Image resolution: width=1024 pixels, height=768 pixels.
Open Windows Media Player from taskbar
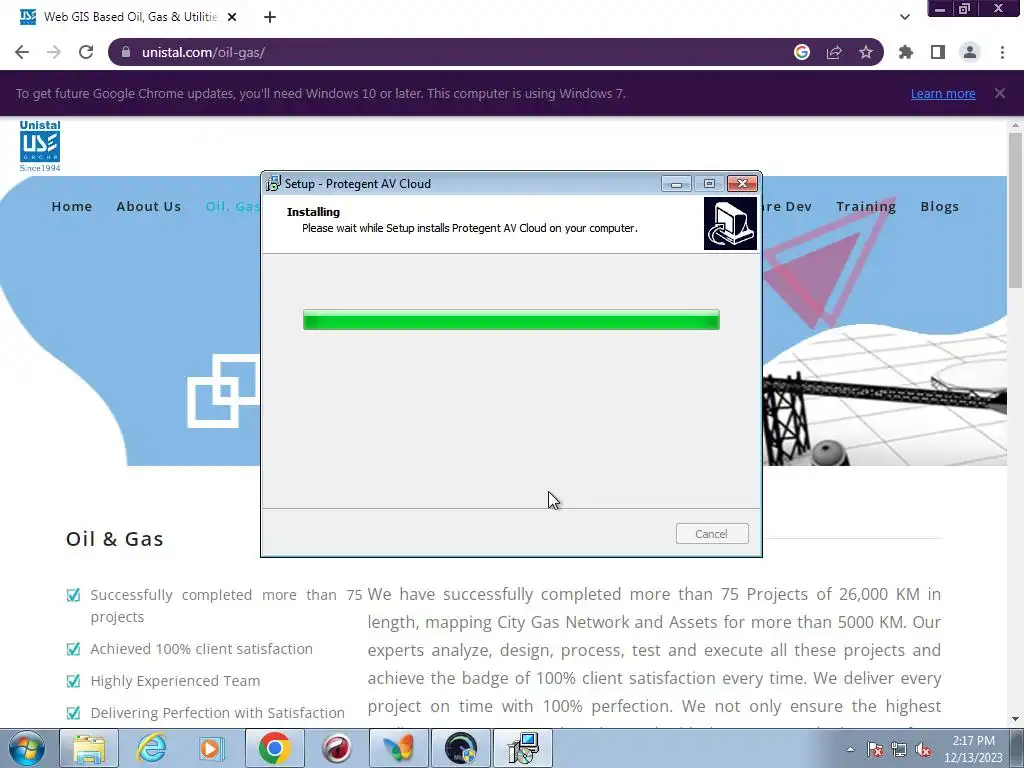(x=212, y=748)
